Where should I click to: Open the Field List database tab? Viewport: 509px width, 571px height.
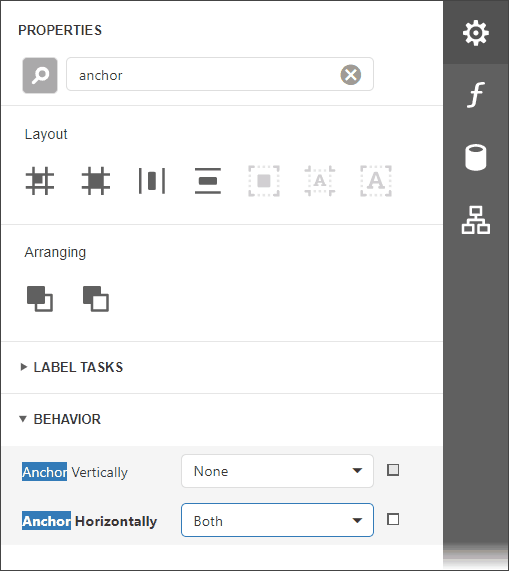[x=476, y=157]
